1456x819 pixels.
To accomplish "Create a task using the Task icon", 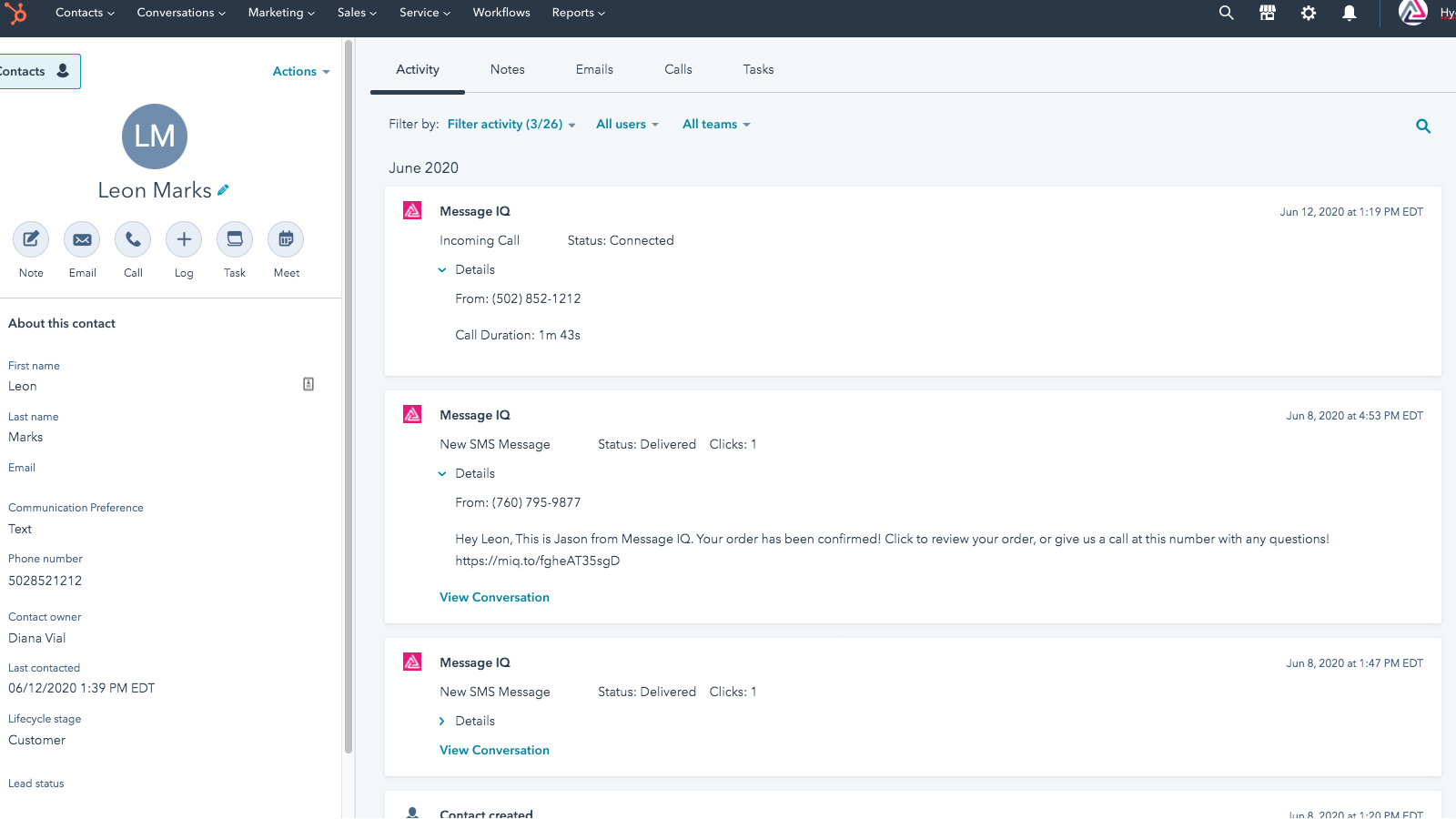I will [234, 238].
